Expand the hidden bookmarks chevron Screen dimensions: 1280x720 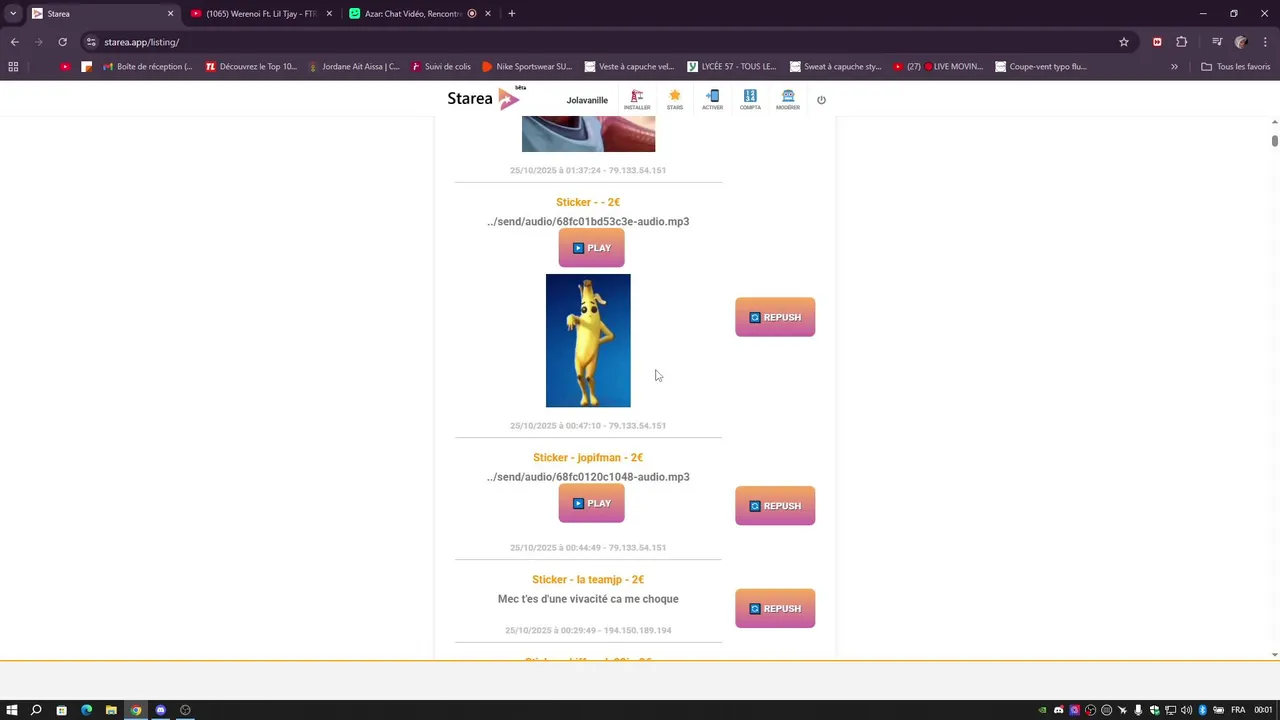(x=1174, y=67)
